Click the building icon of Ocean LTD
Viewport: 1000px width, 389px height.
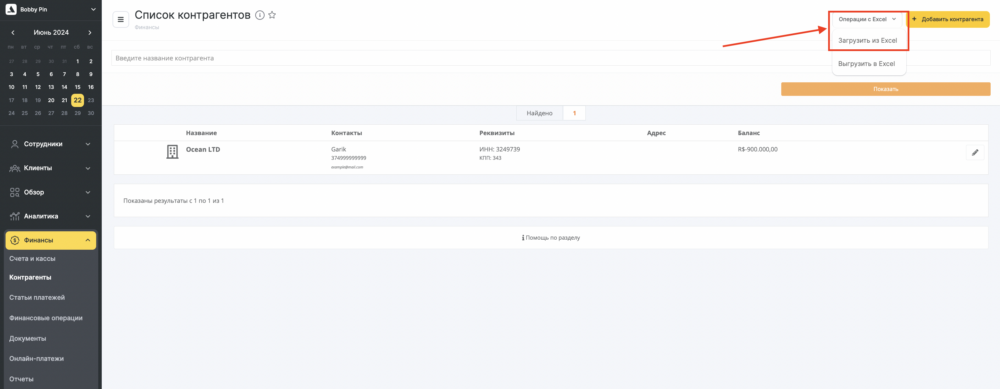point(172,152)
